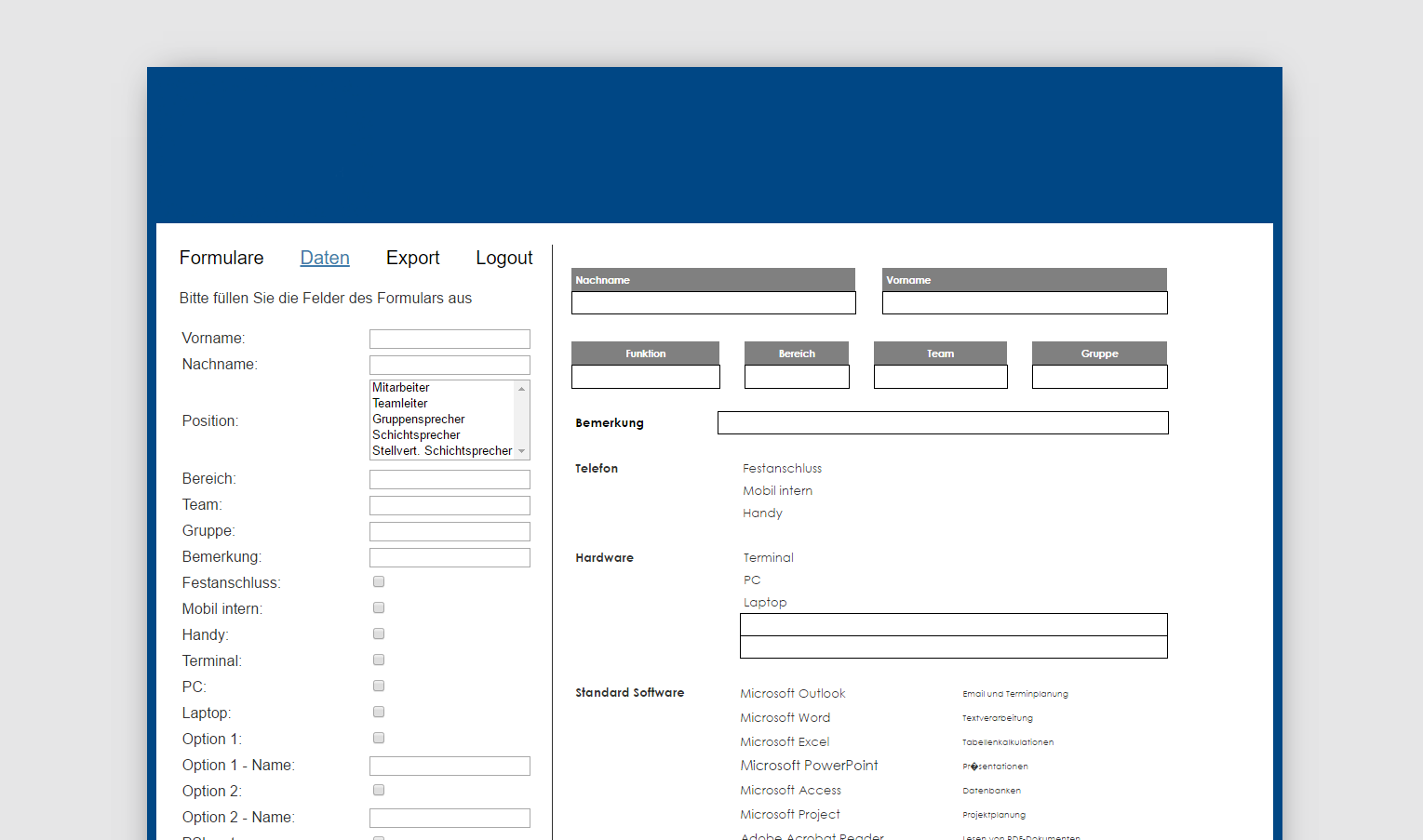Click the Team field in form preview

coord(941,377)
